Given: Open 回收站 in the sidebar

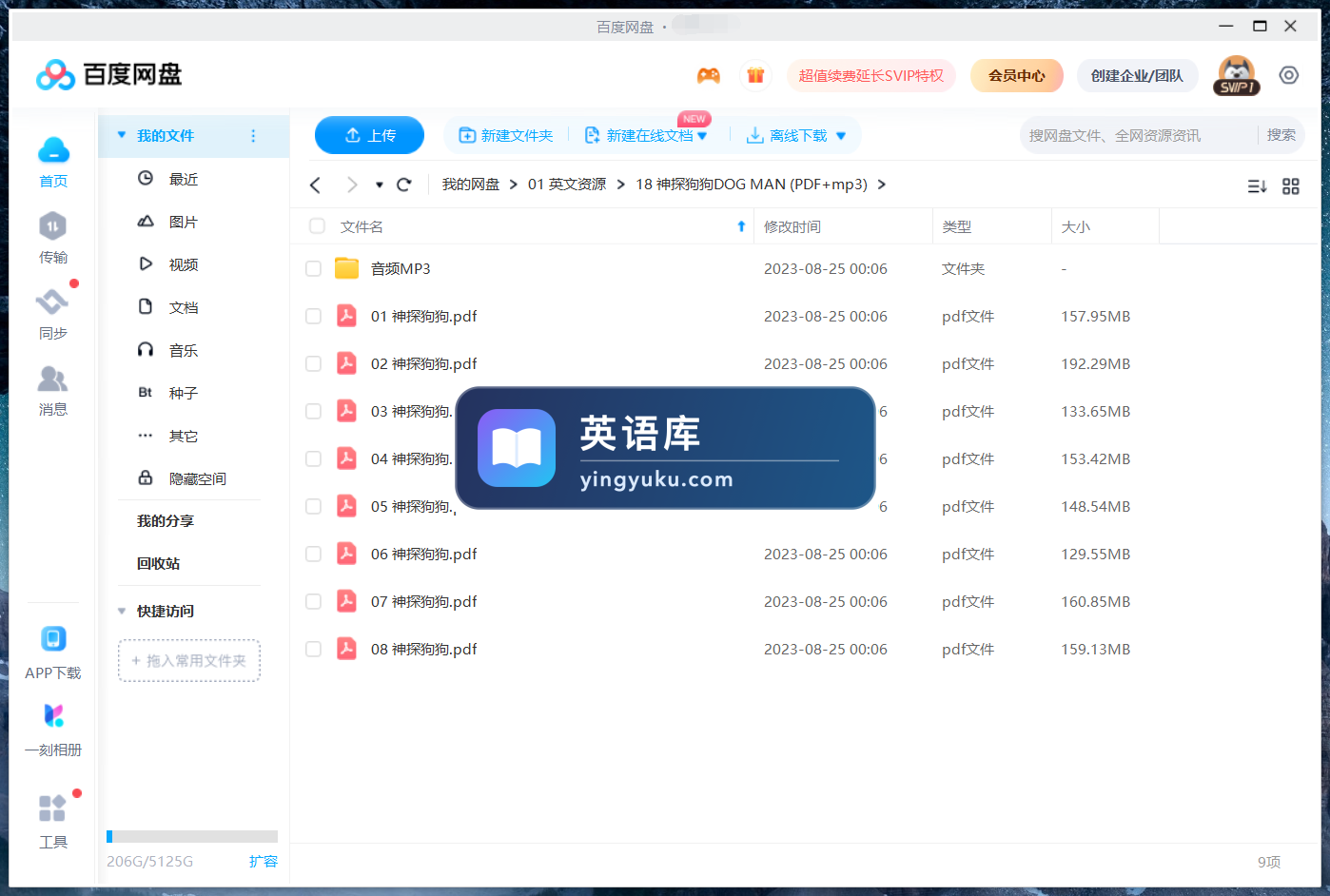Looking at the screenshot, I should pos(158,563).
